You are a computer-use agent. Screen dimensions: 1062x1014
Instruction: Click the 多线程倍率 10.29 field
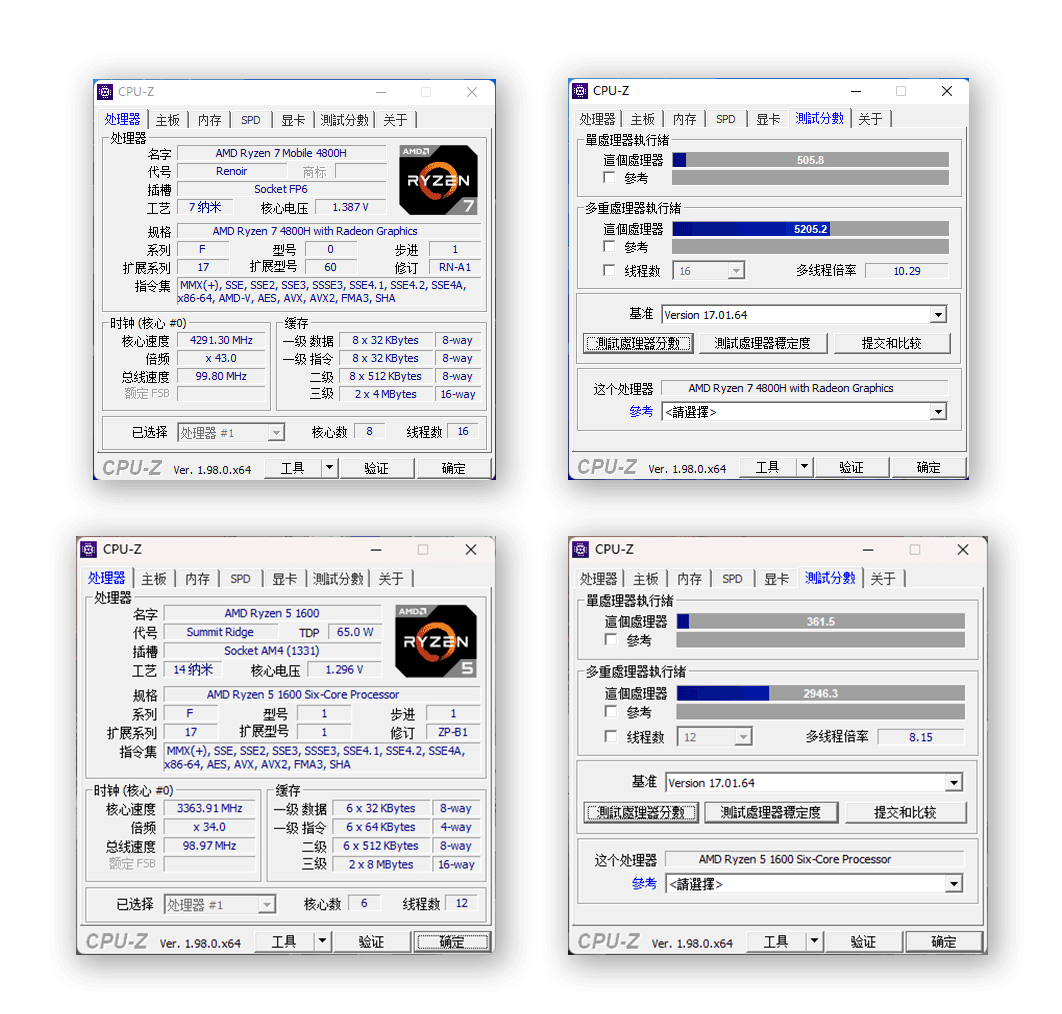[907, 271]
